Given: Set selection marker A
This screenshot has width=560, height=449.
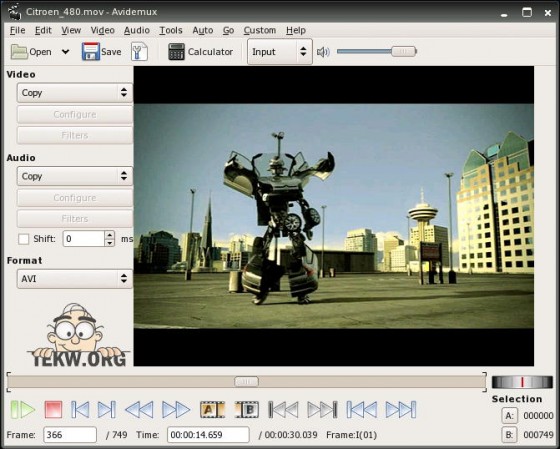Looking at the screenshot, I should [212, 410].
